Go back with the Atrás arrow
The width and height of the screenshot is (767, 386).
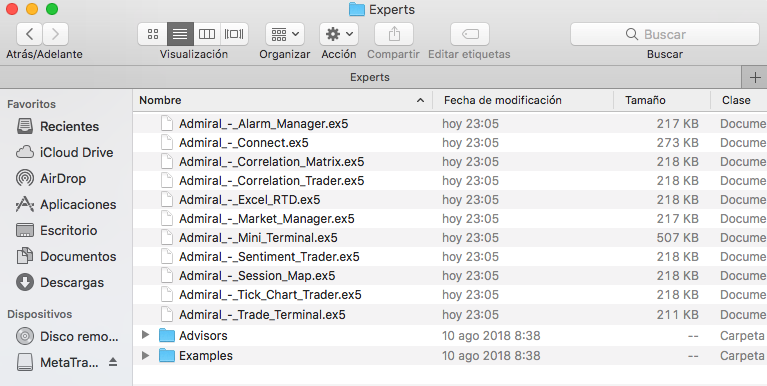point(29,34)
